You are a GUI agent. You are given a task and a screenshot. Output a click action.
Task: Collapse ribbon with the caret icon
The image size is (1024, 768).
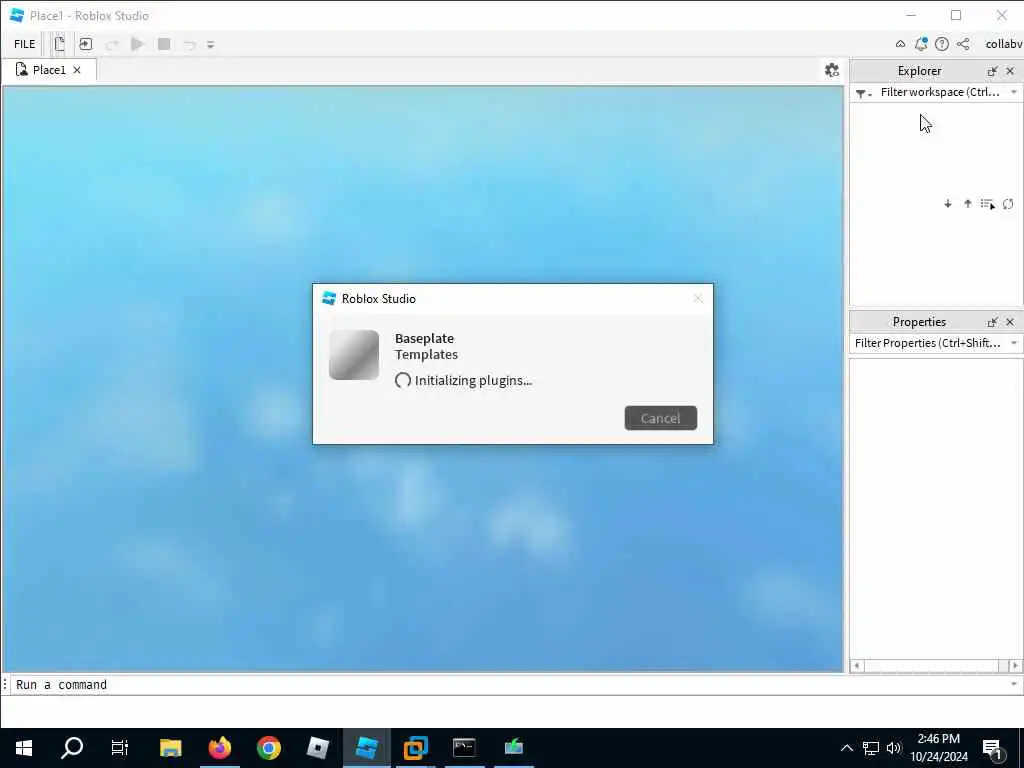901,44
